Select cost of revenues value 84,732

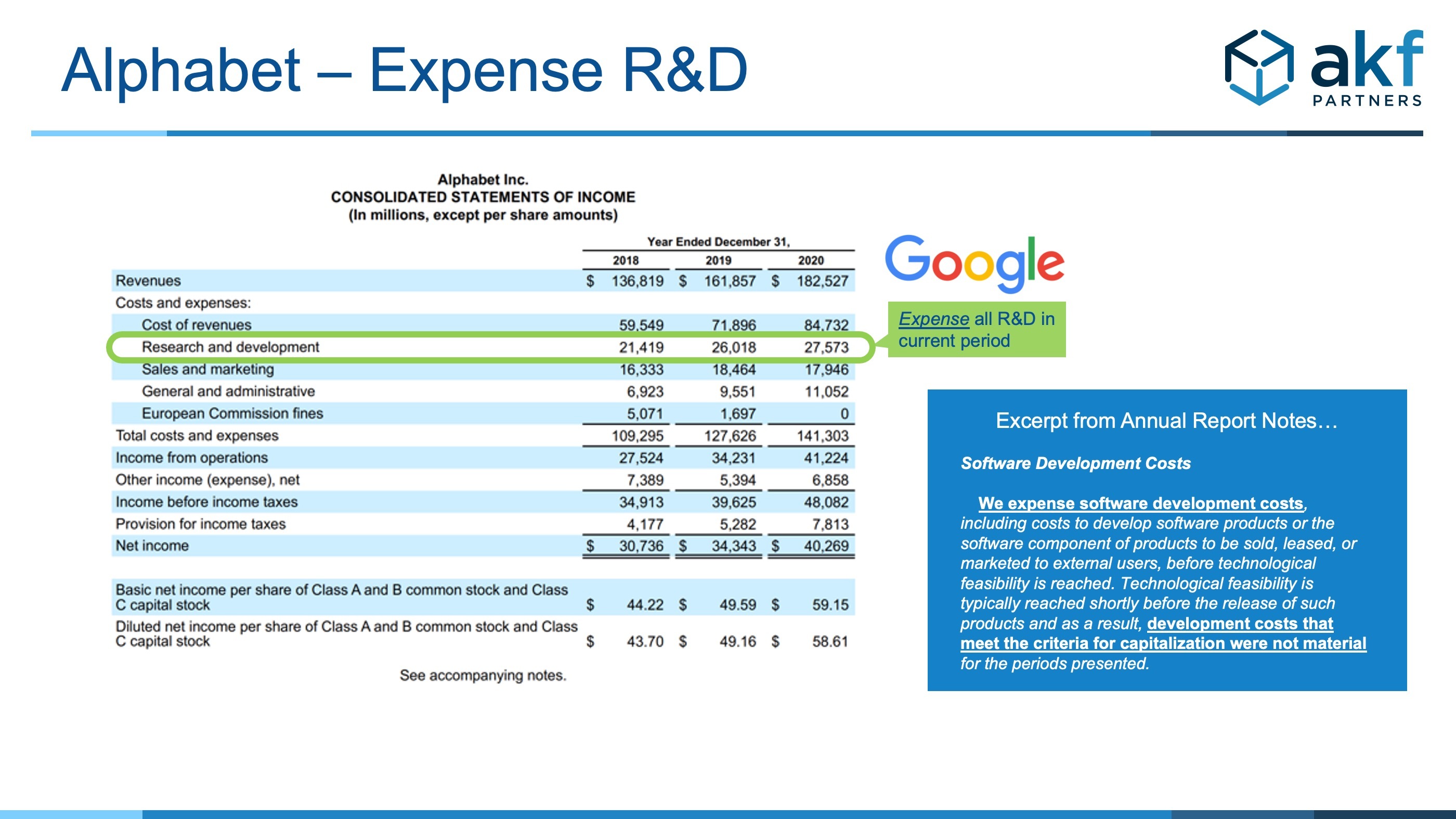tap(826, 325)
